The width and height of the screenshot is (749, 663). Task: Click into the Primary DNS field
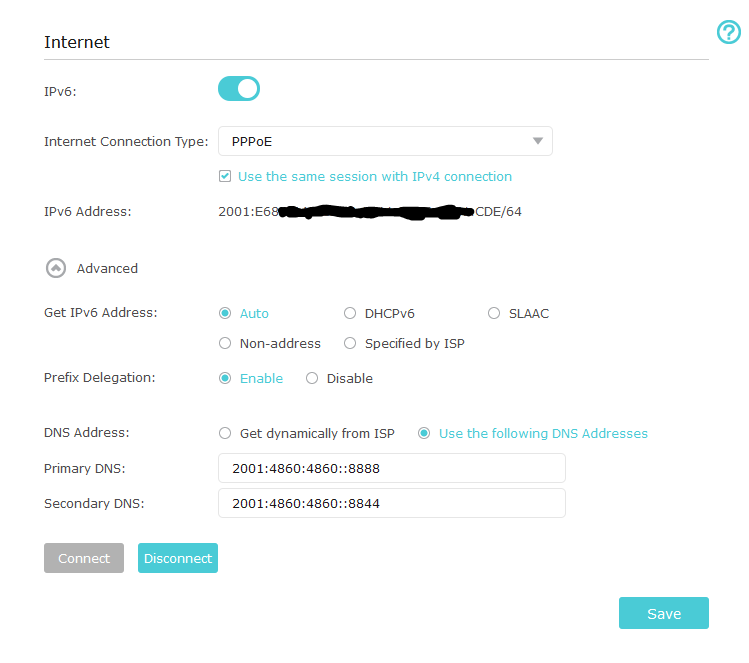(391, 468)
